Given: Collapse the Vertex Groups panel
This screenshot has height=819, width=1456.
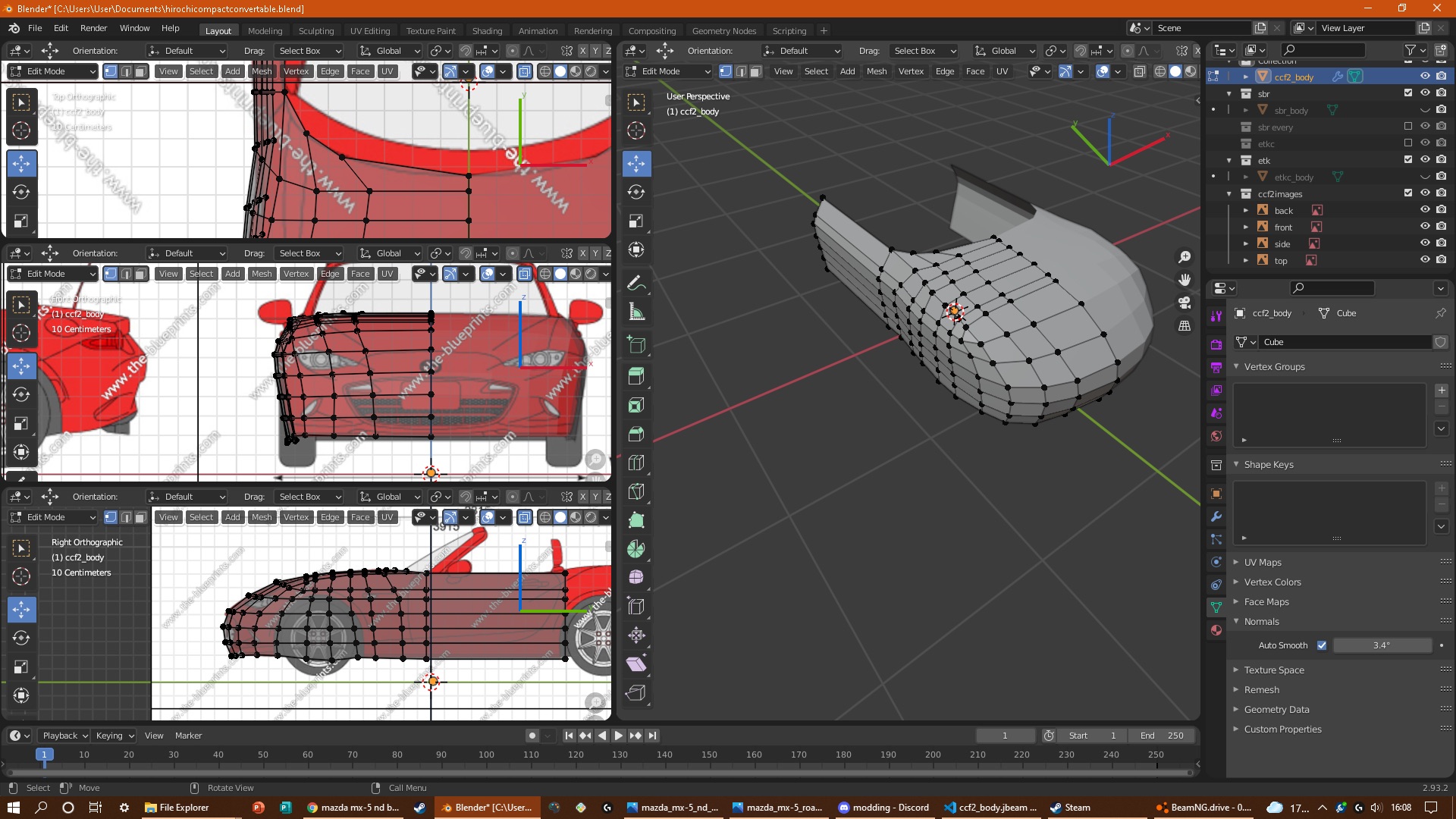Looking at the screenshot, I should [x=1236, y=366].
